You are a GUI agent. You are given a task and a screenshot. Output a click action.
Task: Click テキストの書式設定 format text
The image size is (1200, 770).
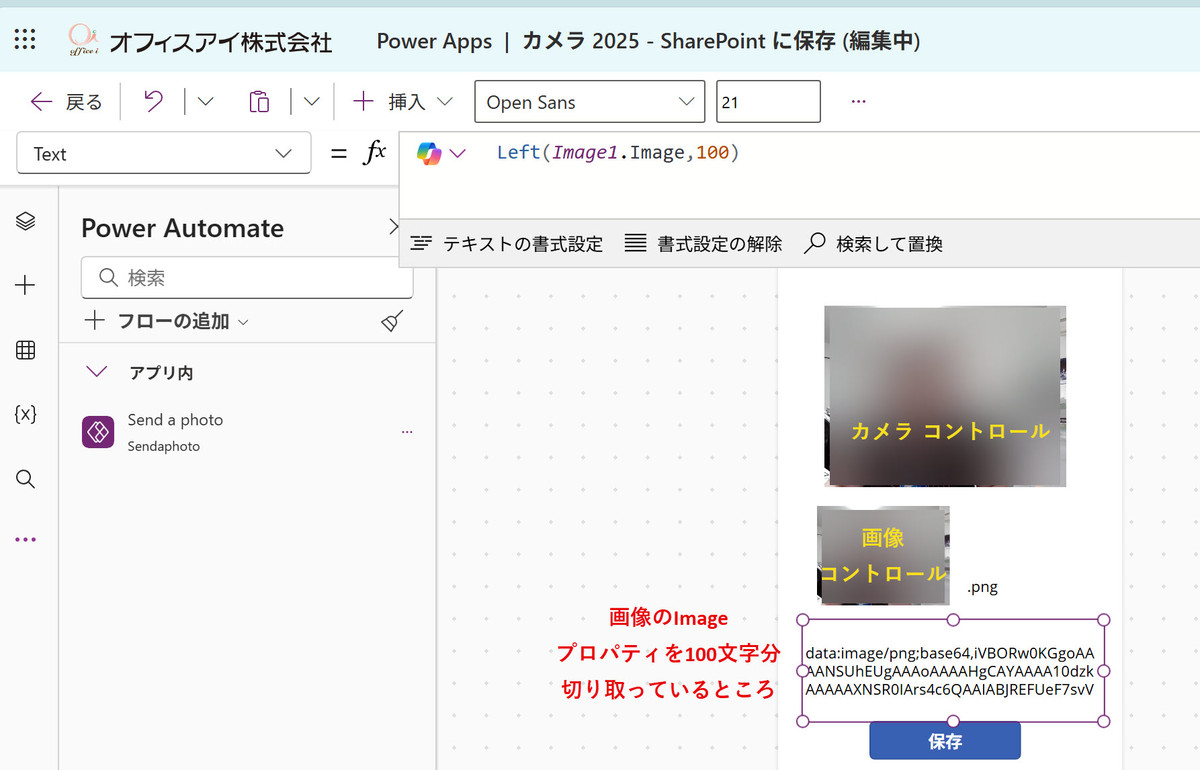(x=507, y=243)
